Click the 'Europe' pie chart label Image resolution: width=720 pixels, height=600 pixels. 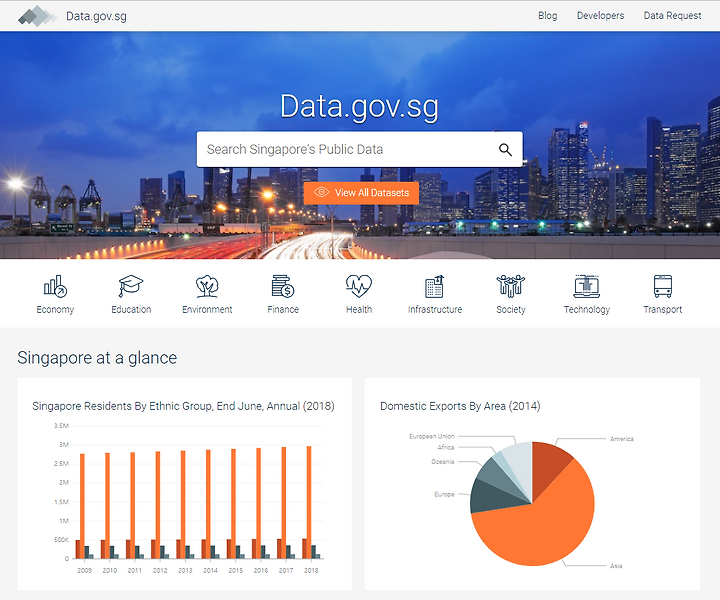(444, 494)
